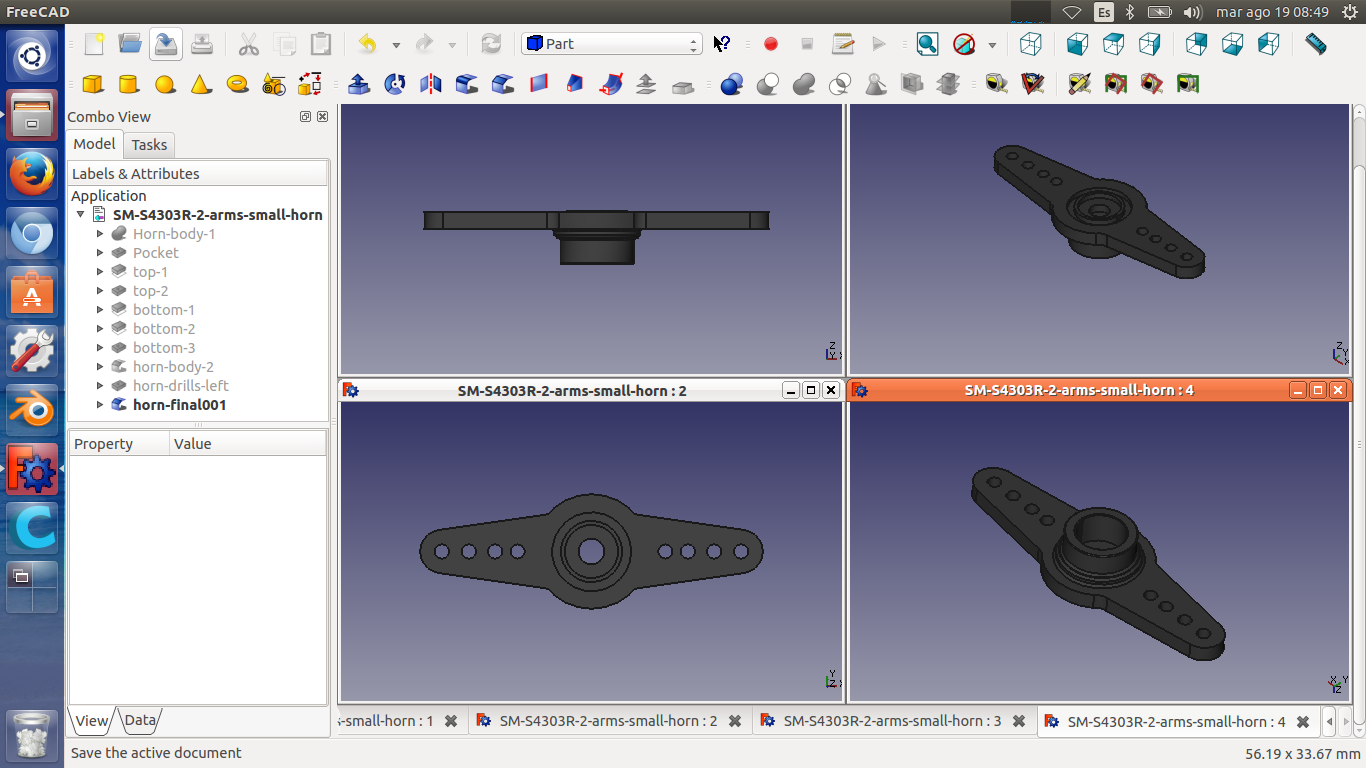
Task: Click the Fit all zoom icon
Action: [927, 44]
